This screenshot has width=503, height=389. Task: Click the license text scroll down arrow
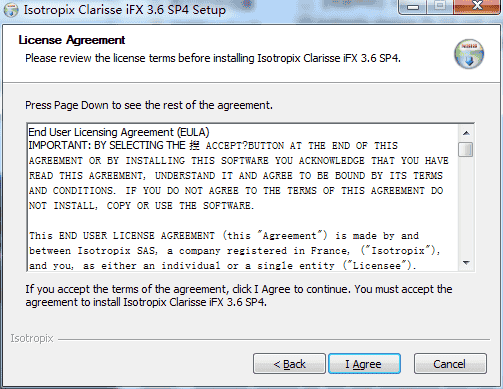[466, 263]
